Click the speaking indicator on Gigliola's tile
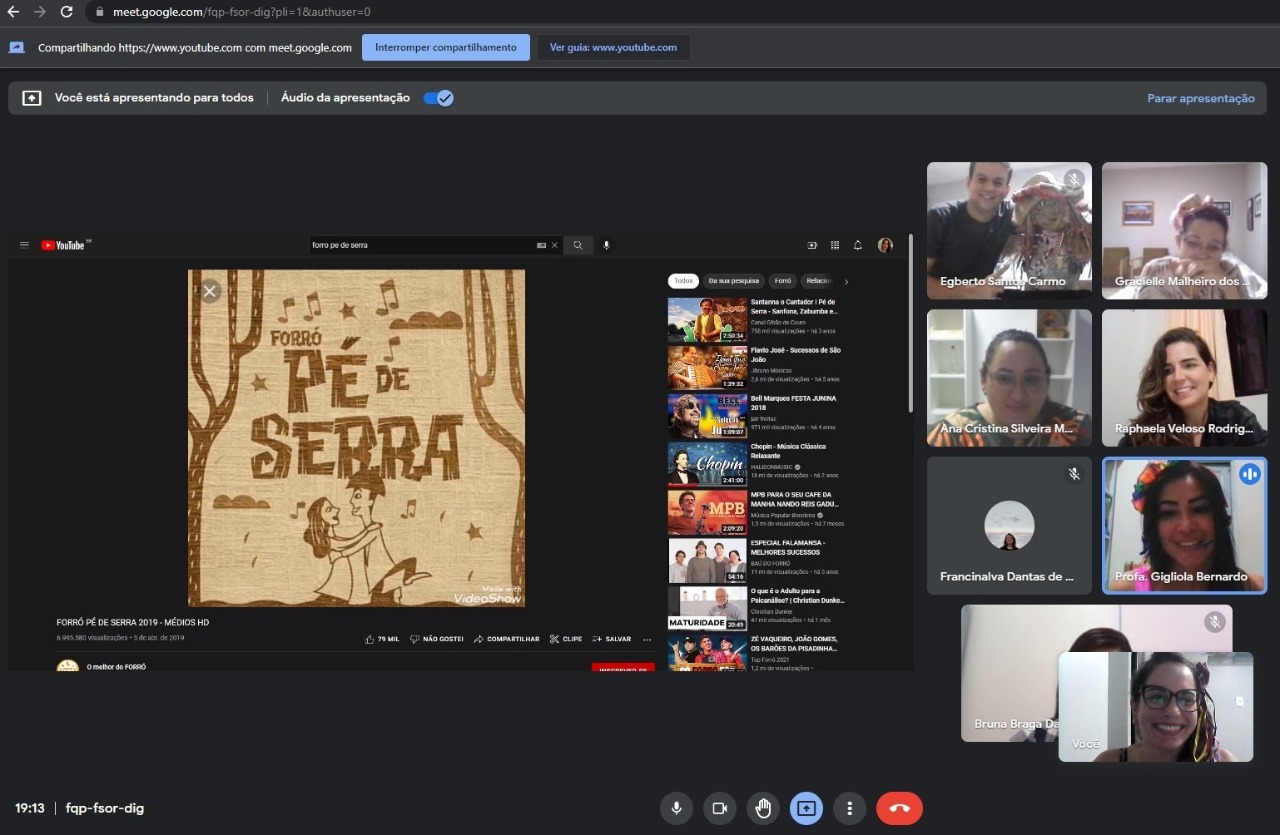 click(1250, 474)
